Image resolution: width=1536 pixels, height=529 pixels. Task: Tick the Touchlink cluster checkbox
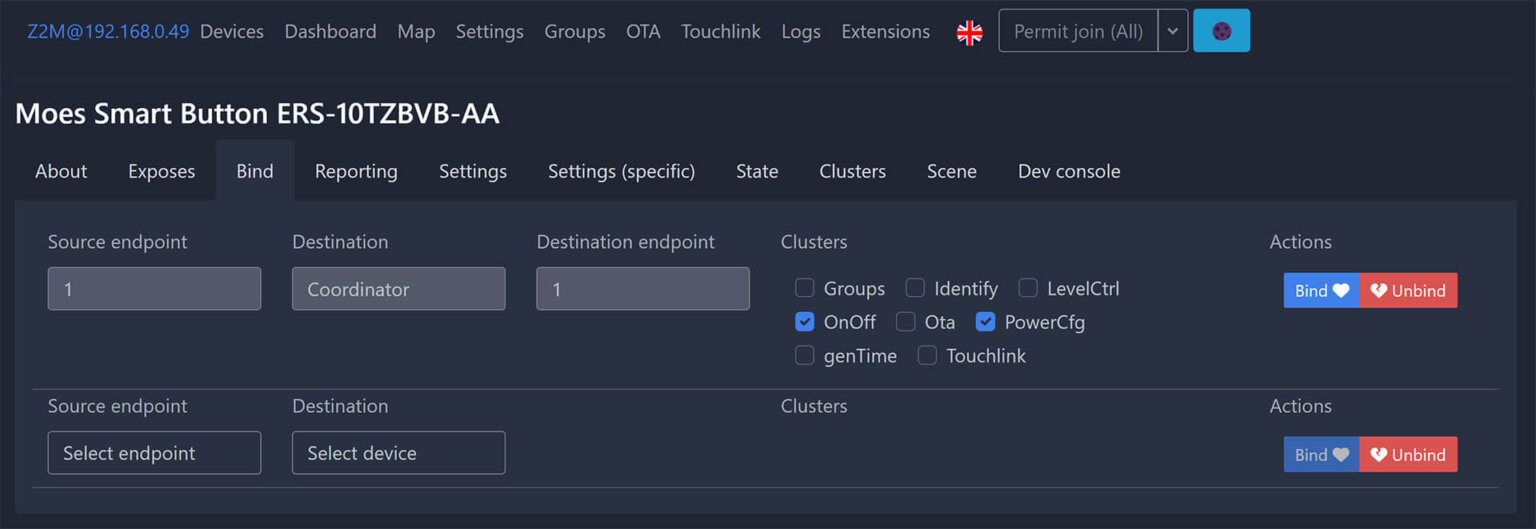927,356
